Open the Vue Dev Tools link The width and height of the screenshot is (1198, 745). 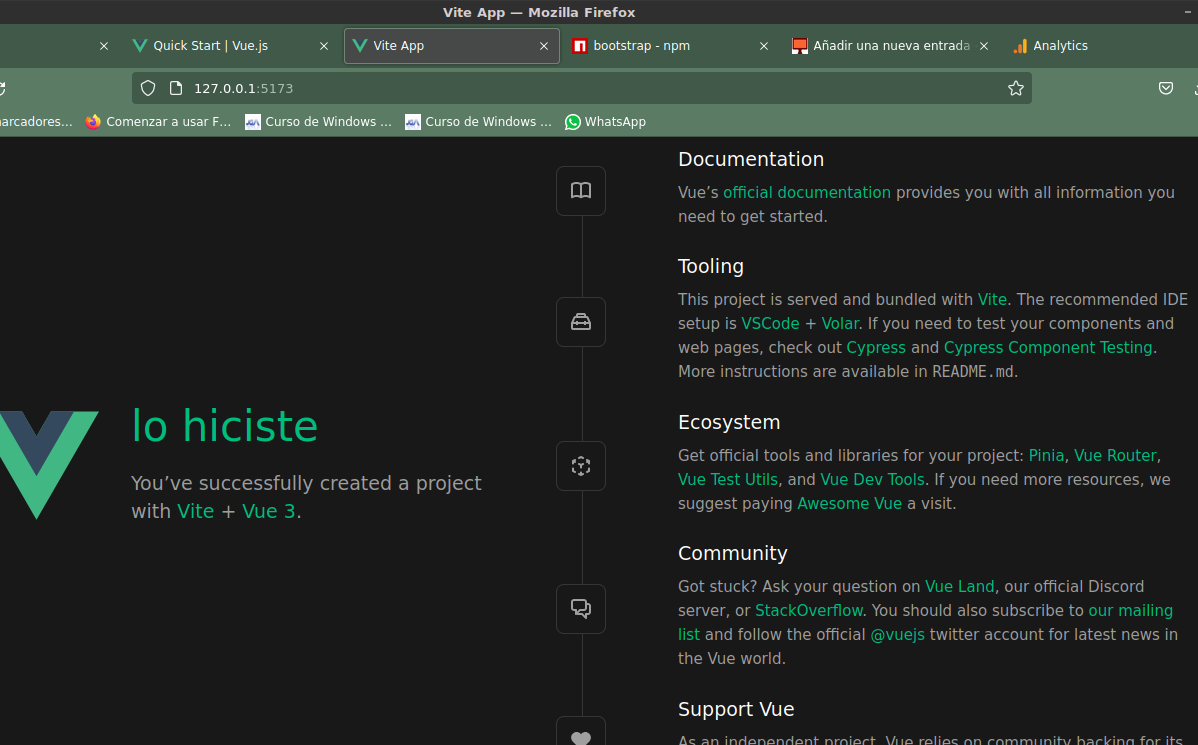872,480
